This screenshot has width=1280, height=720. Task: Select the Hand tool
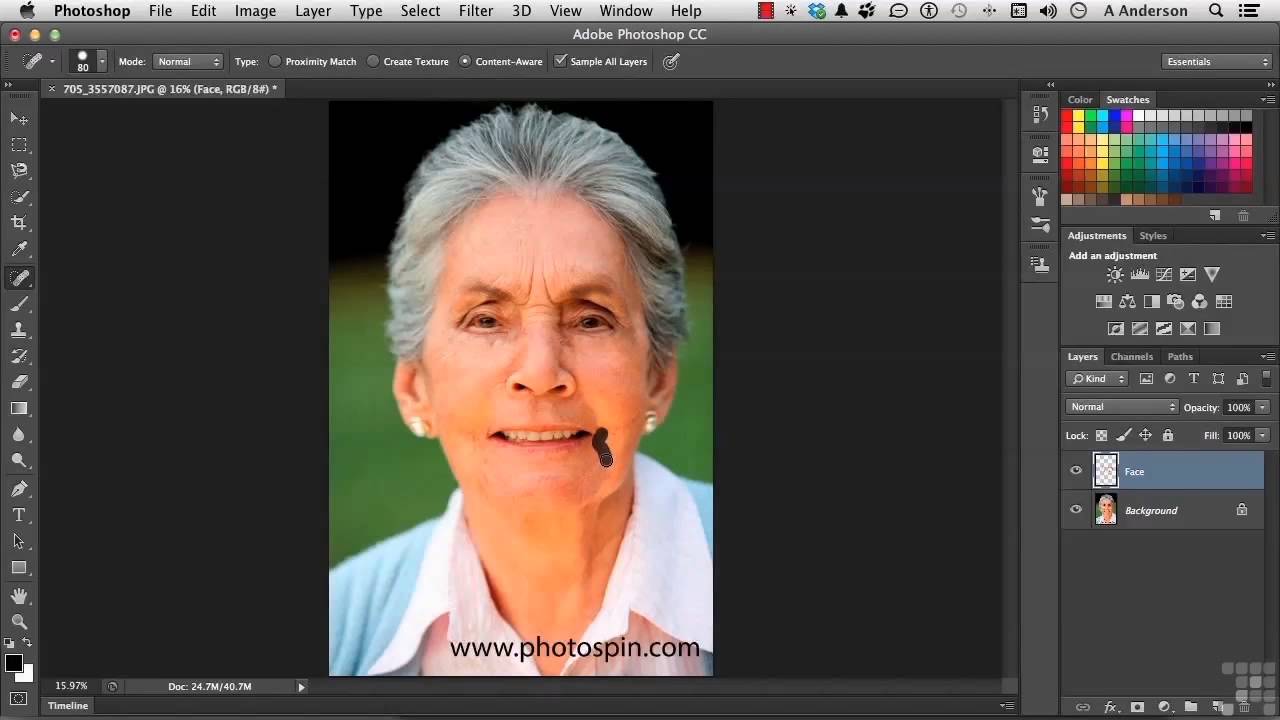pyautogui.click(x=19, y=596)
